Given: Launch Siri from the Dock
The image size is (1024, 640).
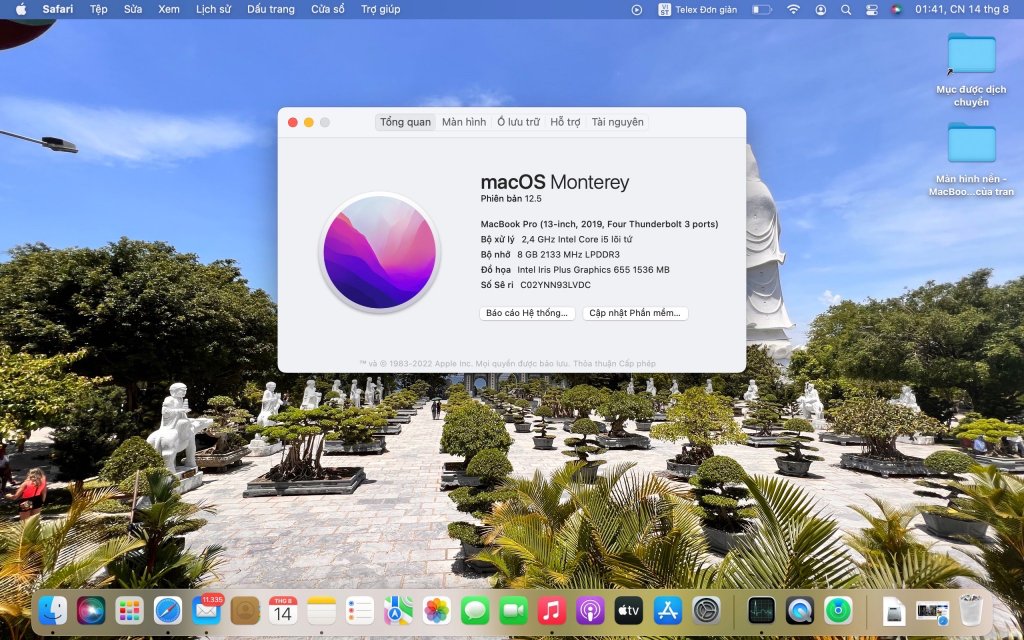Looking at the screenshot, I should point(91,611).
